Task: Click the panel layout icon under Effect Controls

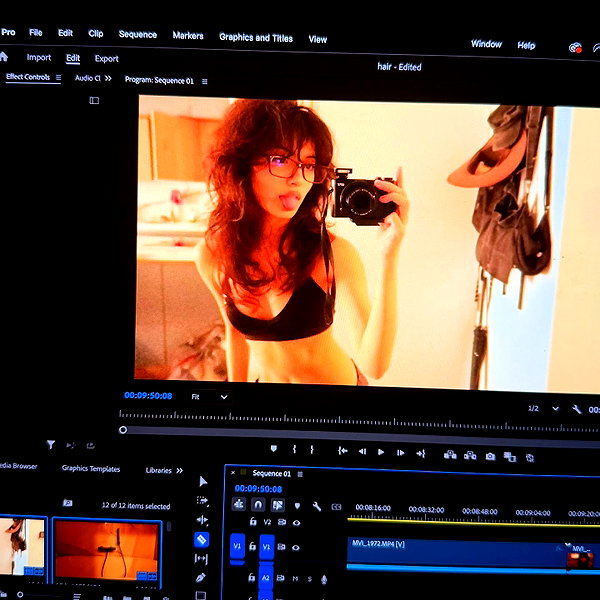Action: coord(94,100)
